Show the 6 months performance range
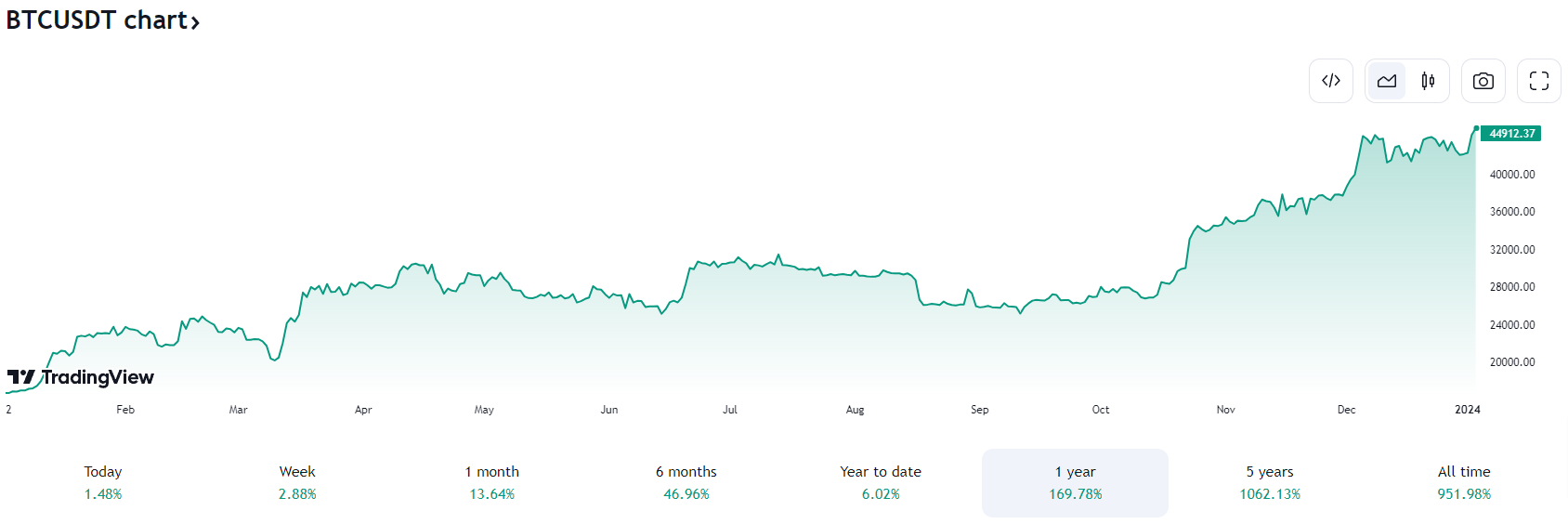The height and width of the screenshot is (524, 1568). coord(686,483)
